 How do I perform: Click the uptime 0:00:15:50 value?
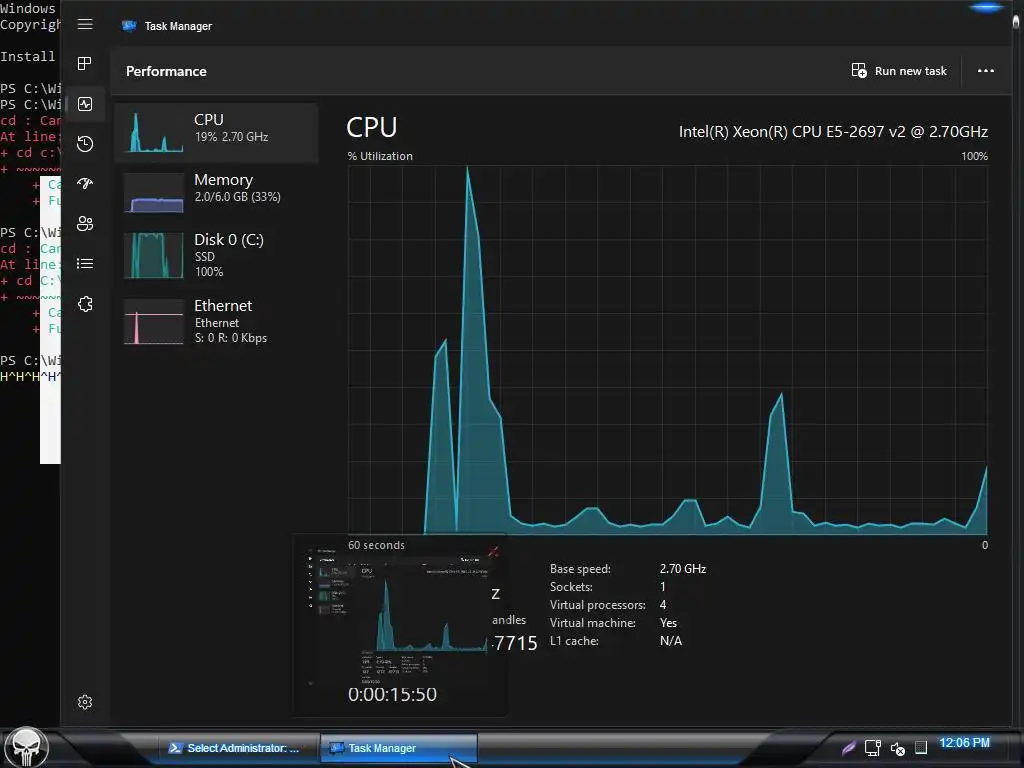(x=392, y=694)
